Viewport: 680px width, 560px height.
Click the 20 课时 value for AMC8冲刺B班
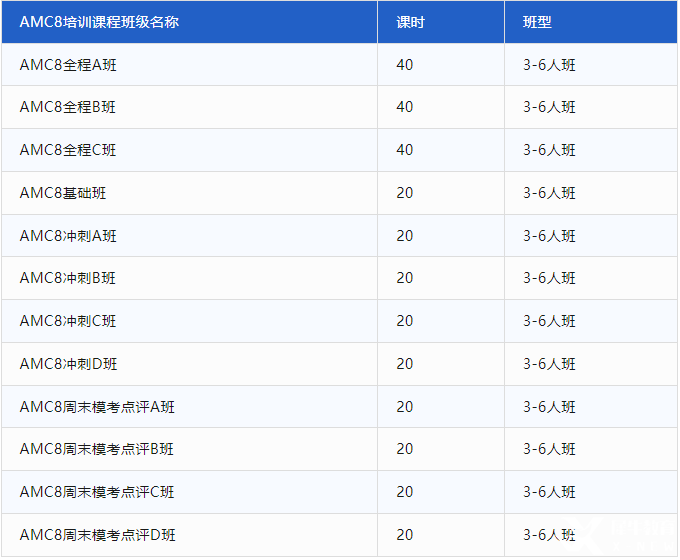[x=405, y=278]
